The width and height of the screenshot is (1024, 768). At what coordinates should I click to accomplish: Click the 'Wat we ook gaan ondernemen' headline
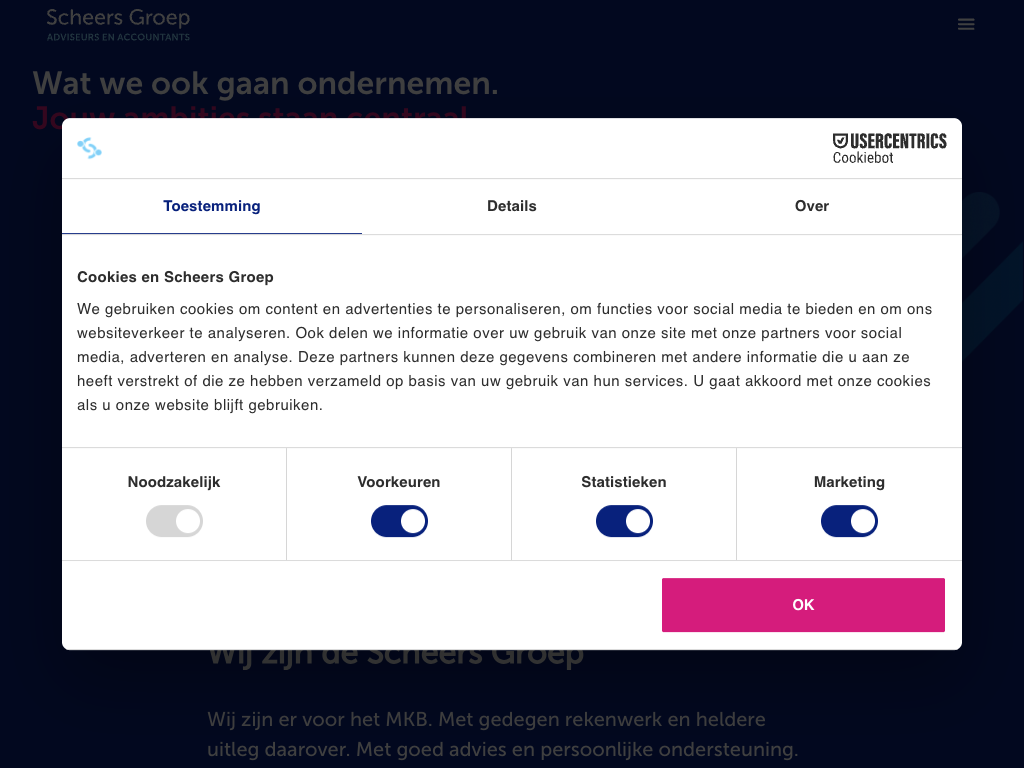point(265,84)
